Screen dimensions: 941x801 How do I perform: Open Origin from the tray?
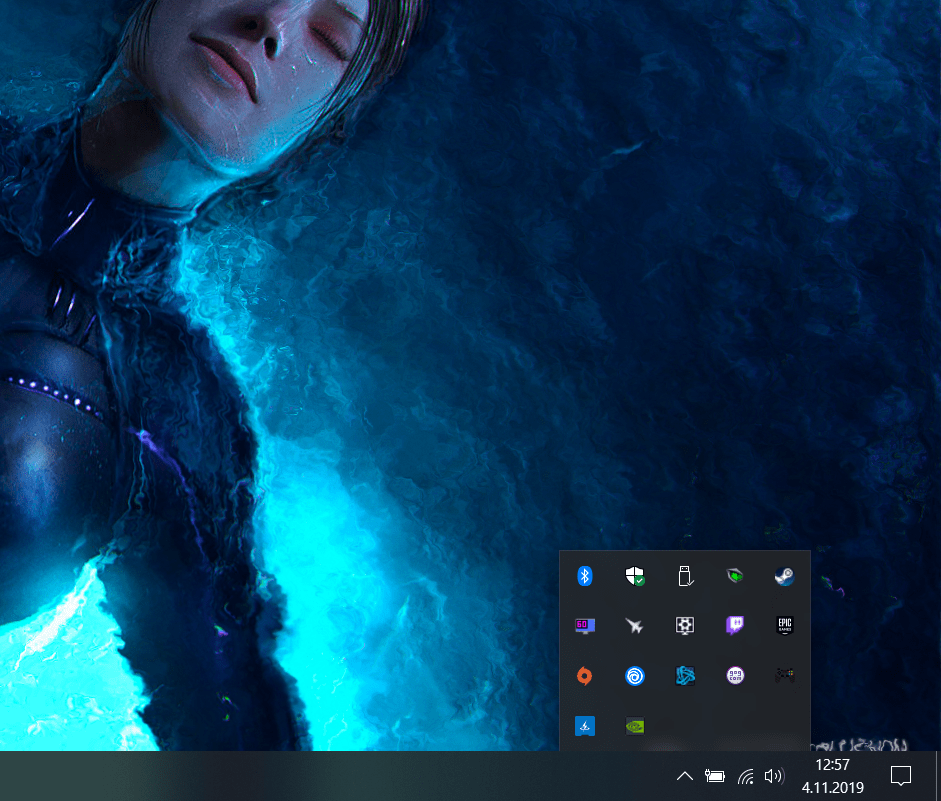(585, 676)
